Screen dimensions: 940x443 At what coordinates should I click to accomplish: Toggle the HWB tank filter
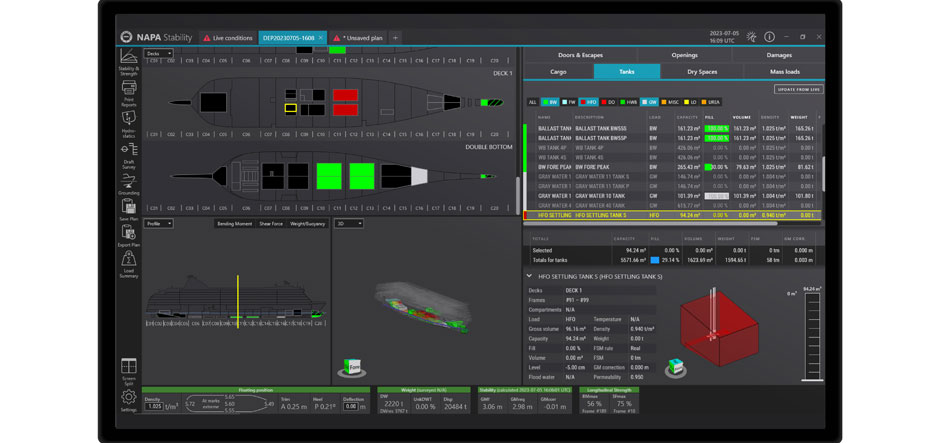(x=628, y=102)
